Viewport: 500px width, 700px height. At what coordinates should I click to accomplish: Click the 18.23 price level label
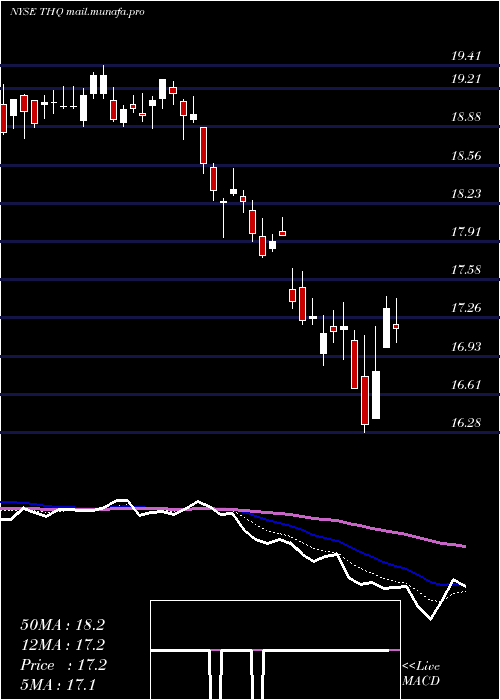[x=466, y=194]
